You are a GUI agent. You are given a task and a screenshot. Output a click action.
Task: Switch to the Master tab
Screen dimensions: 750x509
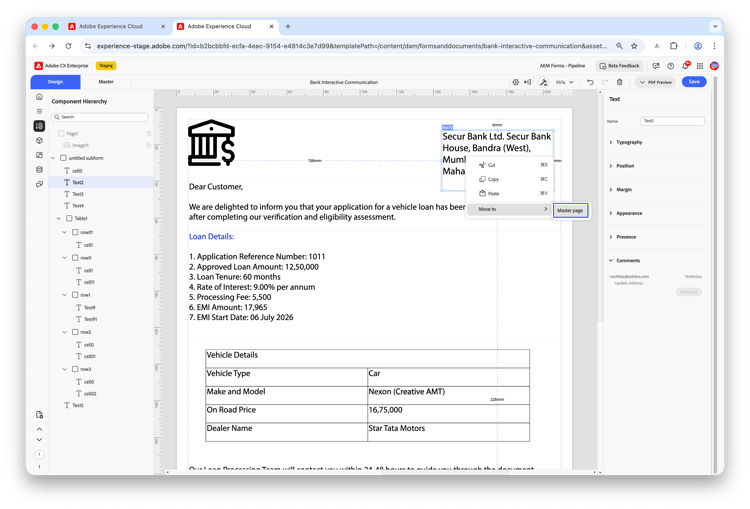point(106,82)
